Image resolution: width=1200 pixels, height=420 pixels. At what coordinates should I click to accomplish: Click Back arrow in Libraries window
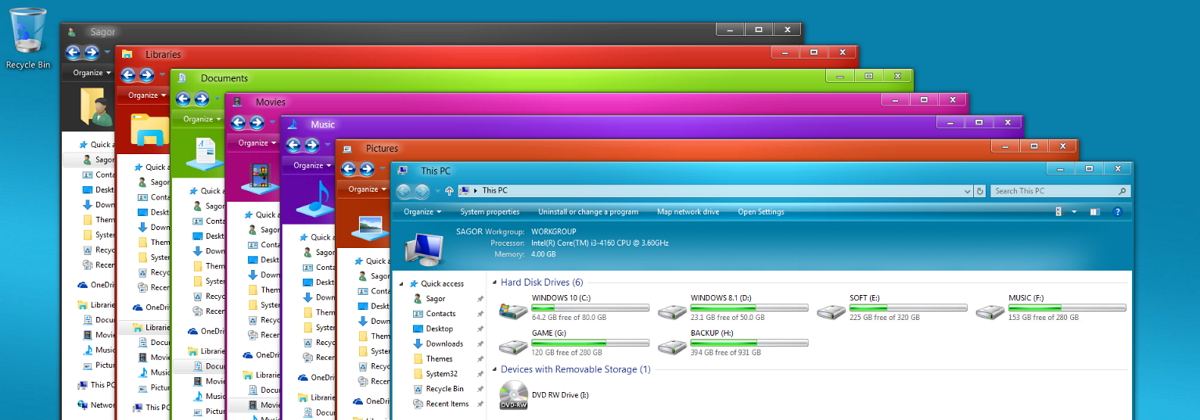click(x=128, y=74)
